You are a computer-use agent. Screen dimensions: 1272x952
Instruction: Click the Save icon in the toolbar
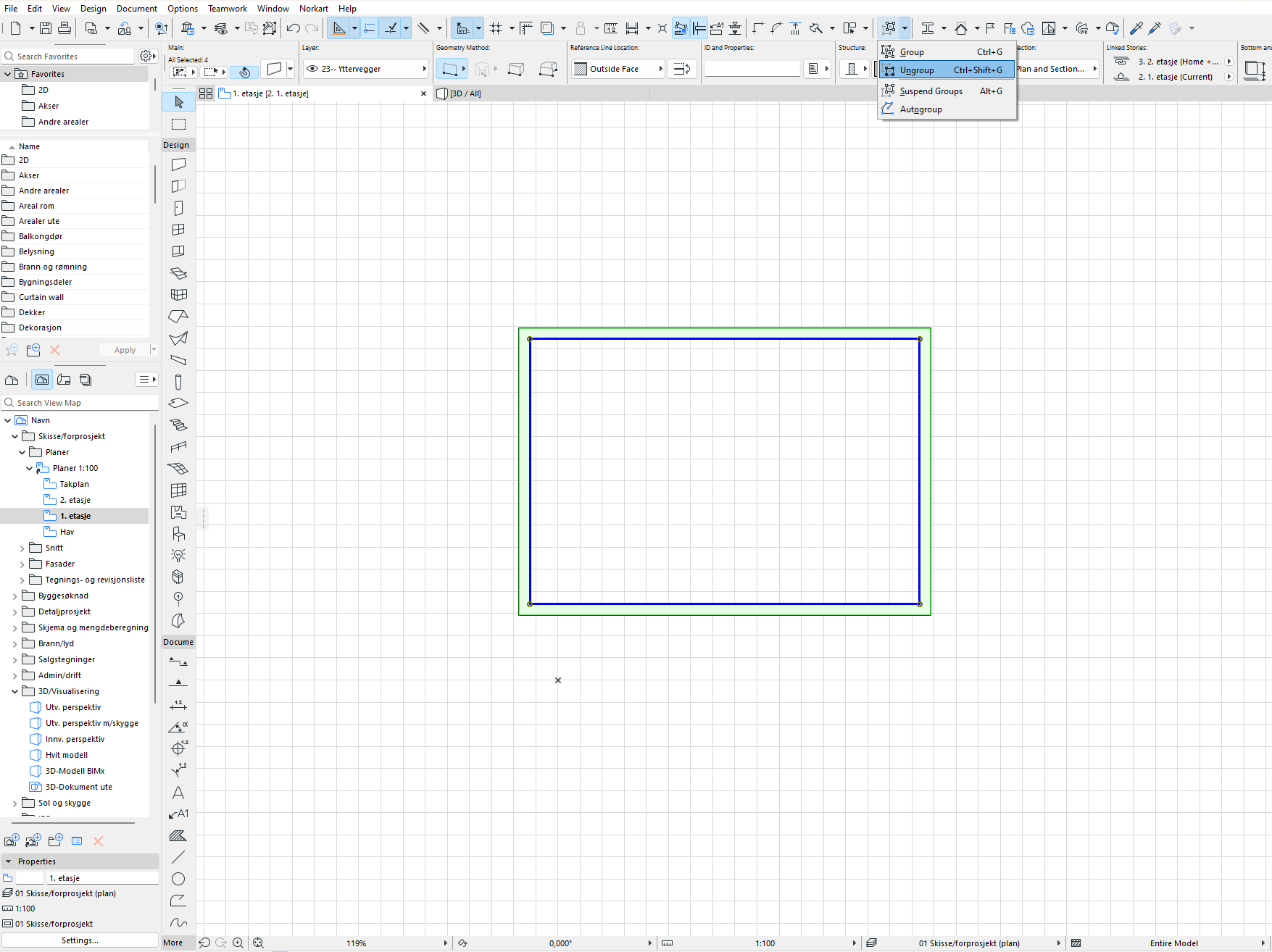coord(46,28)
